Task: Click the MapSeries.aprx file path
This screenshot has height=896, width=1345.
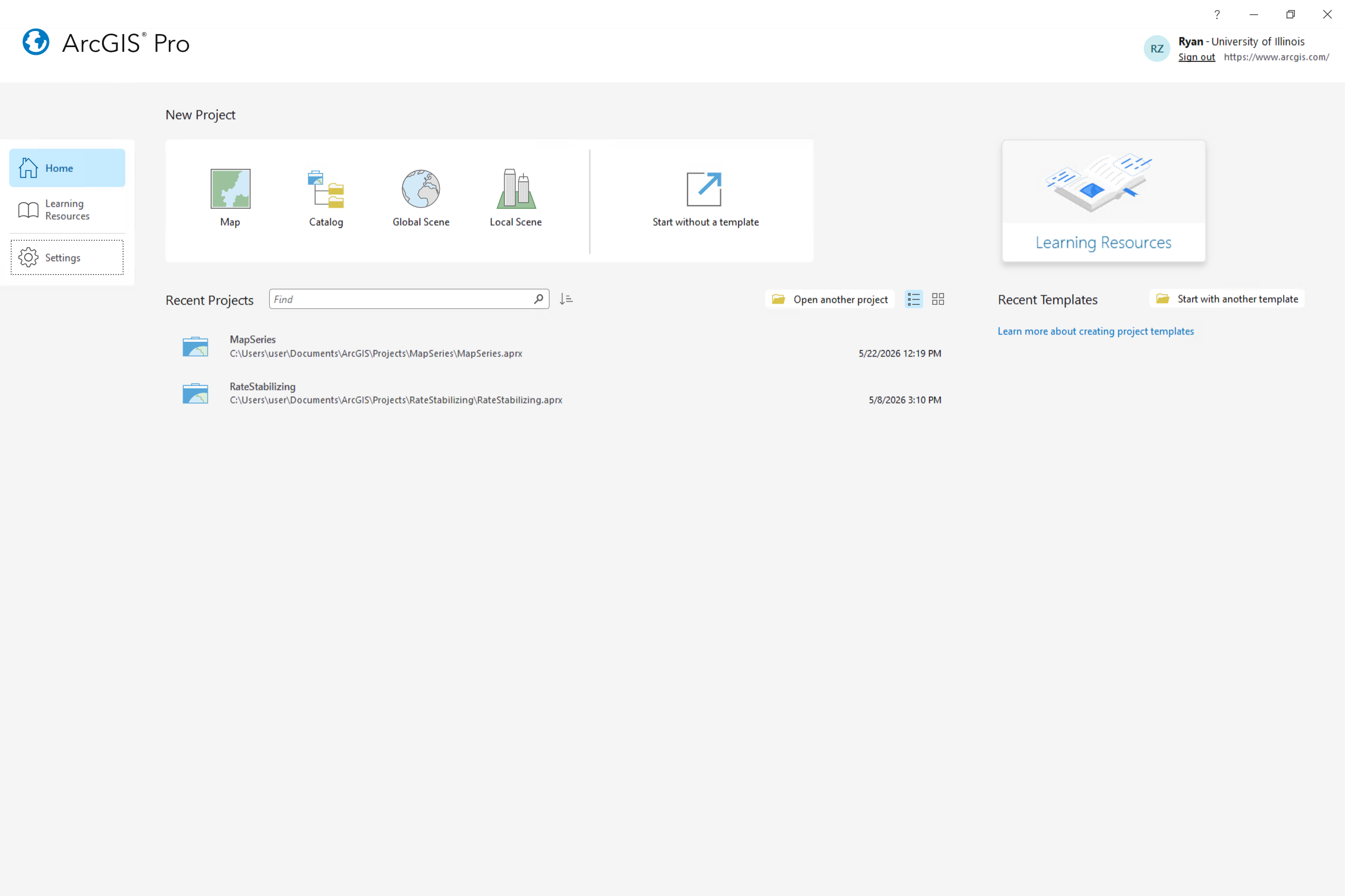Action: (x=376, y=353)
